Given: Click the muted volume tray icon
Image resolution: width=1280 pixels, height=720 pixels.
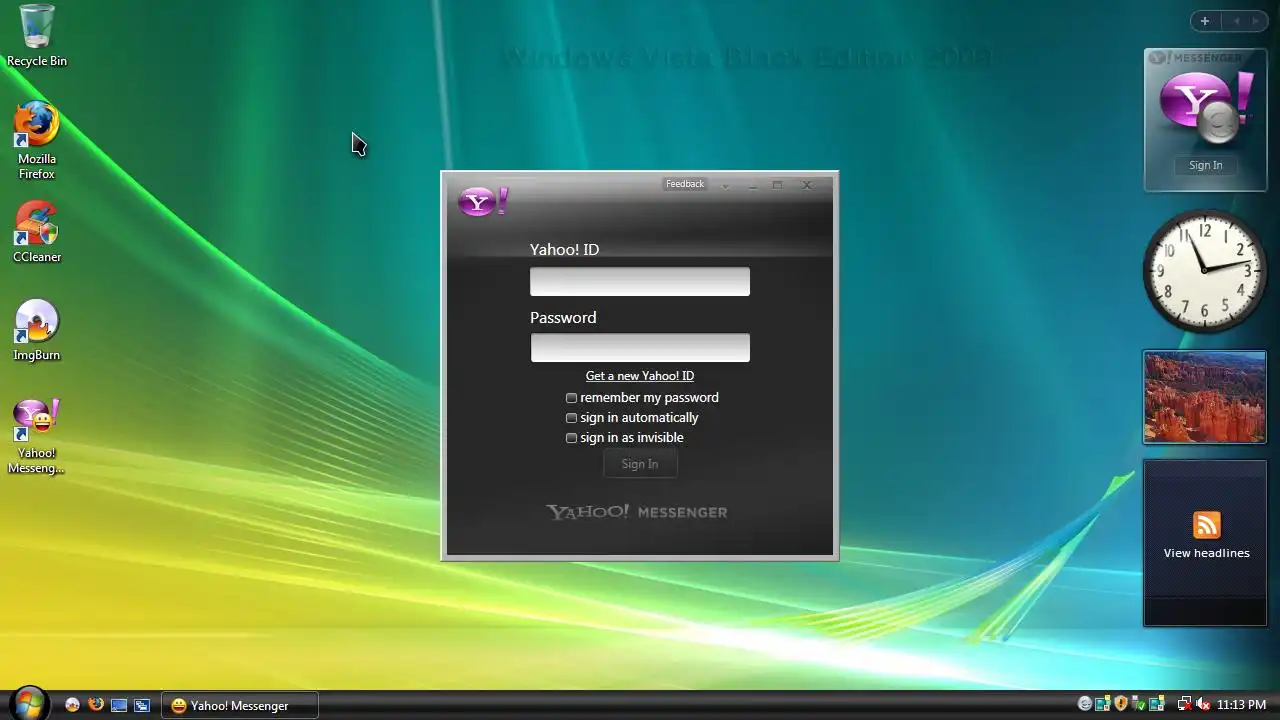Looking at the screenshot, I should 1203,704.
